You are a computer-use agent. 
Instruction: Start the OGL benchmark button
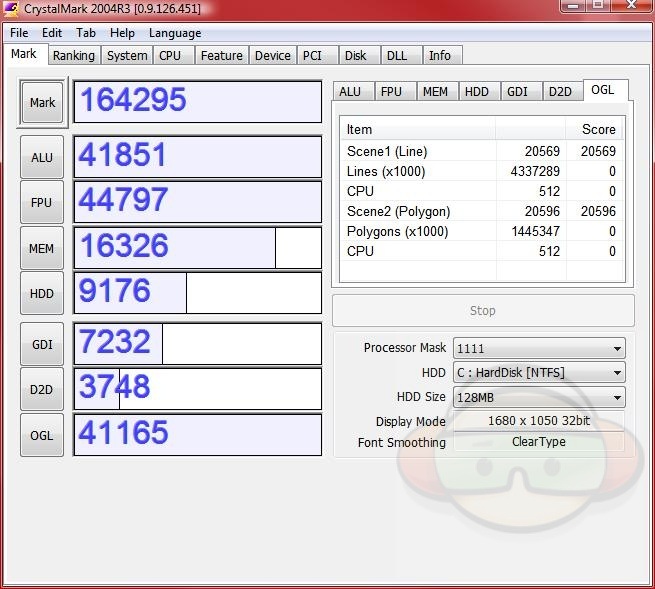(42, 435)
